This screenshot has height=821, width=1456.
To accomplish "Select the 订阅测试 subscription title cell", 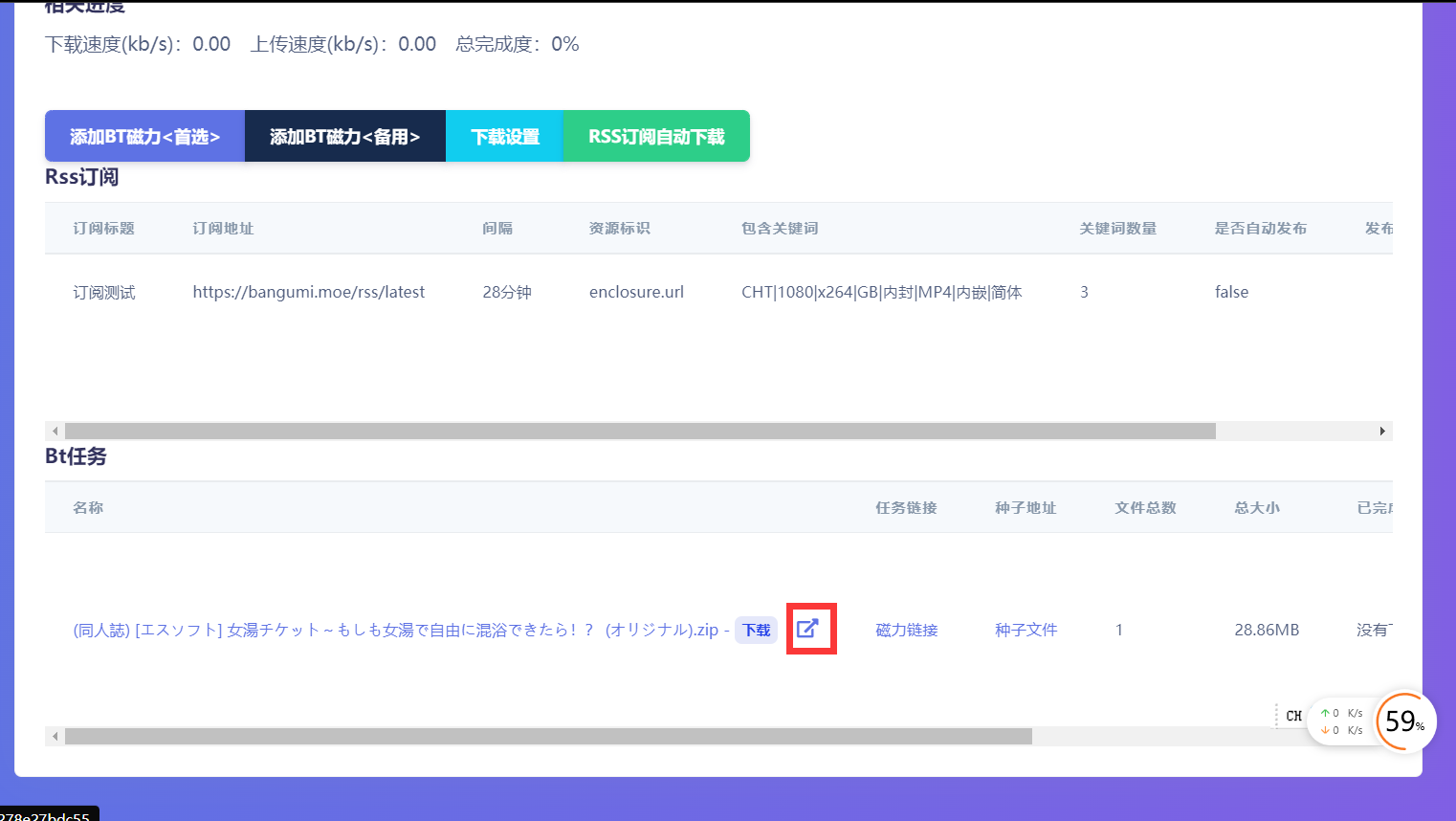I will pos(104,292).
